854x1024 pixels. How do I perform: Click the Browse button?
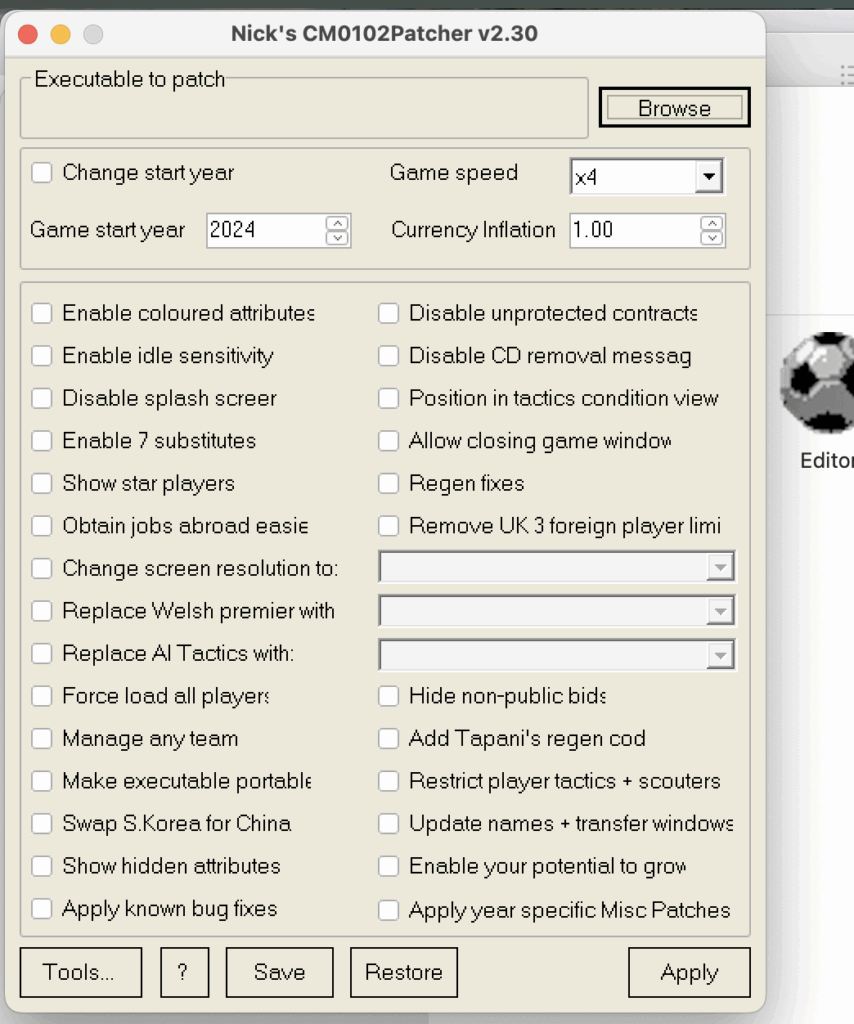(x=674, y=108)
